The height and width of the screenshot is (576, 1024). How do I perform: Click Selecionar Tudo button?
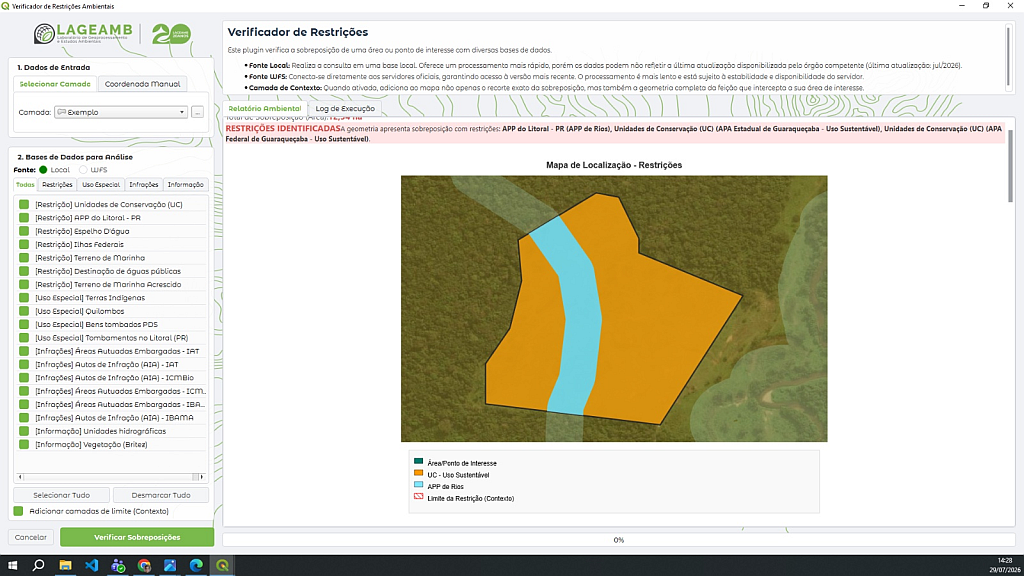point(61,495)
